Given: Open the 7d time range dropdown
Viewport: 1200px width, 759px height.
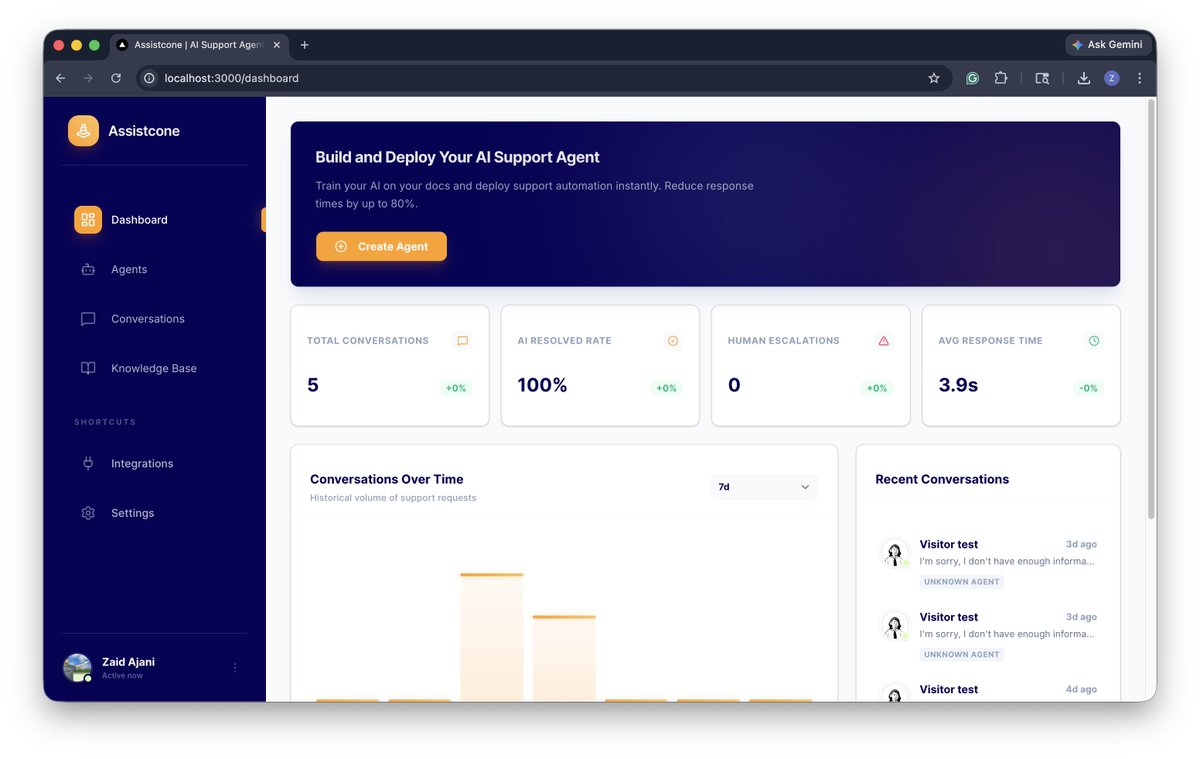Looking at the screenshot, I should point(764,487).
